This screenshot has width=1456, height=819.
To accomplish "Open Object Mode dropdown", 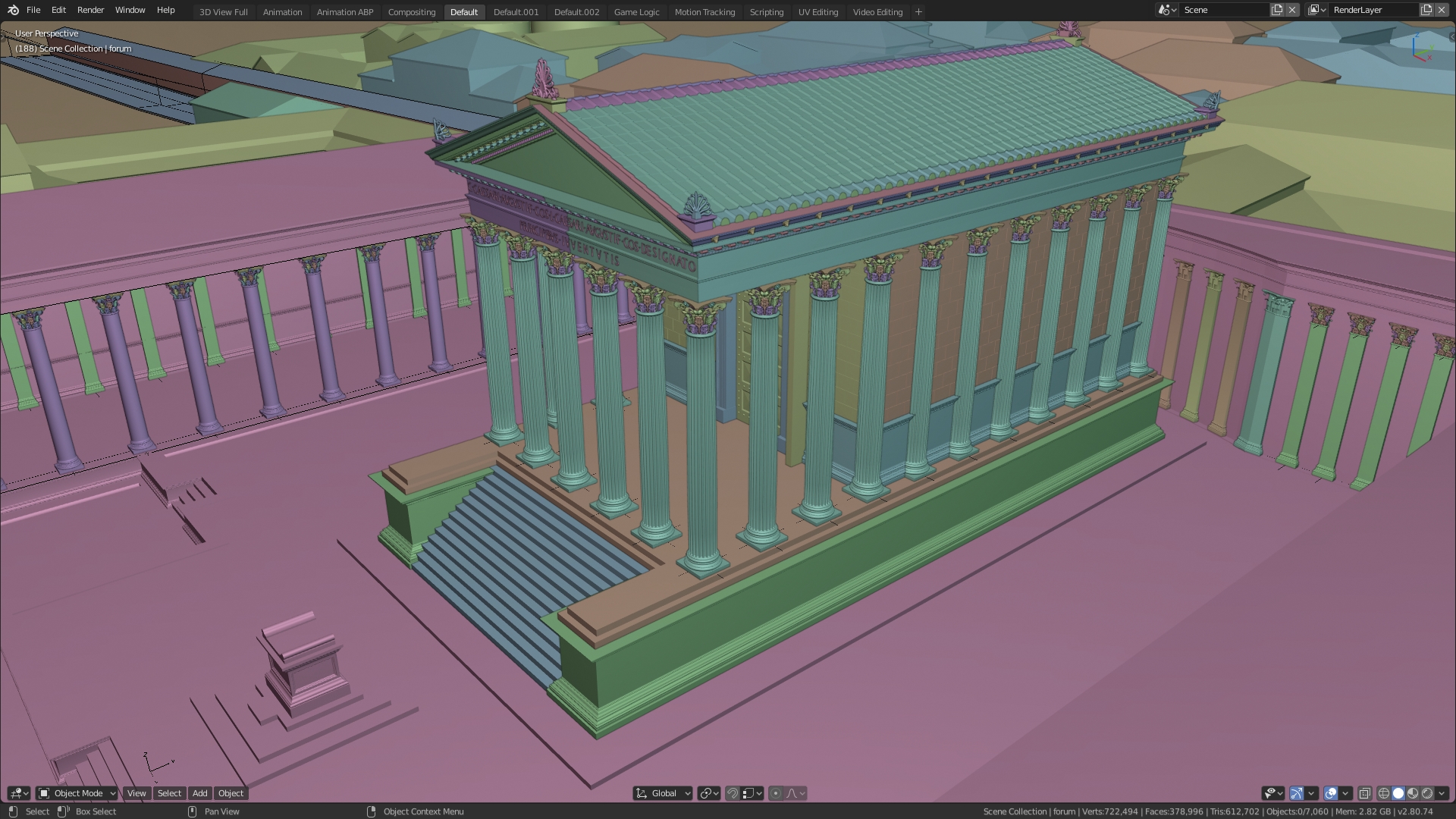I will pos(77,793).
